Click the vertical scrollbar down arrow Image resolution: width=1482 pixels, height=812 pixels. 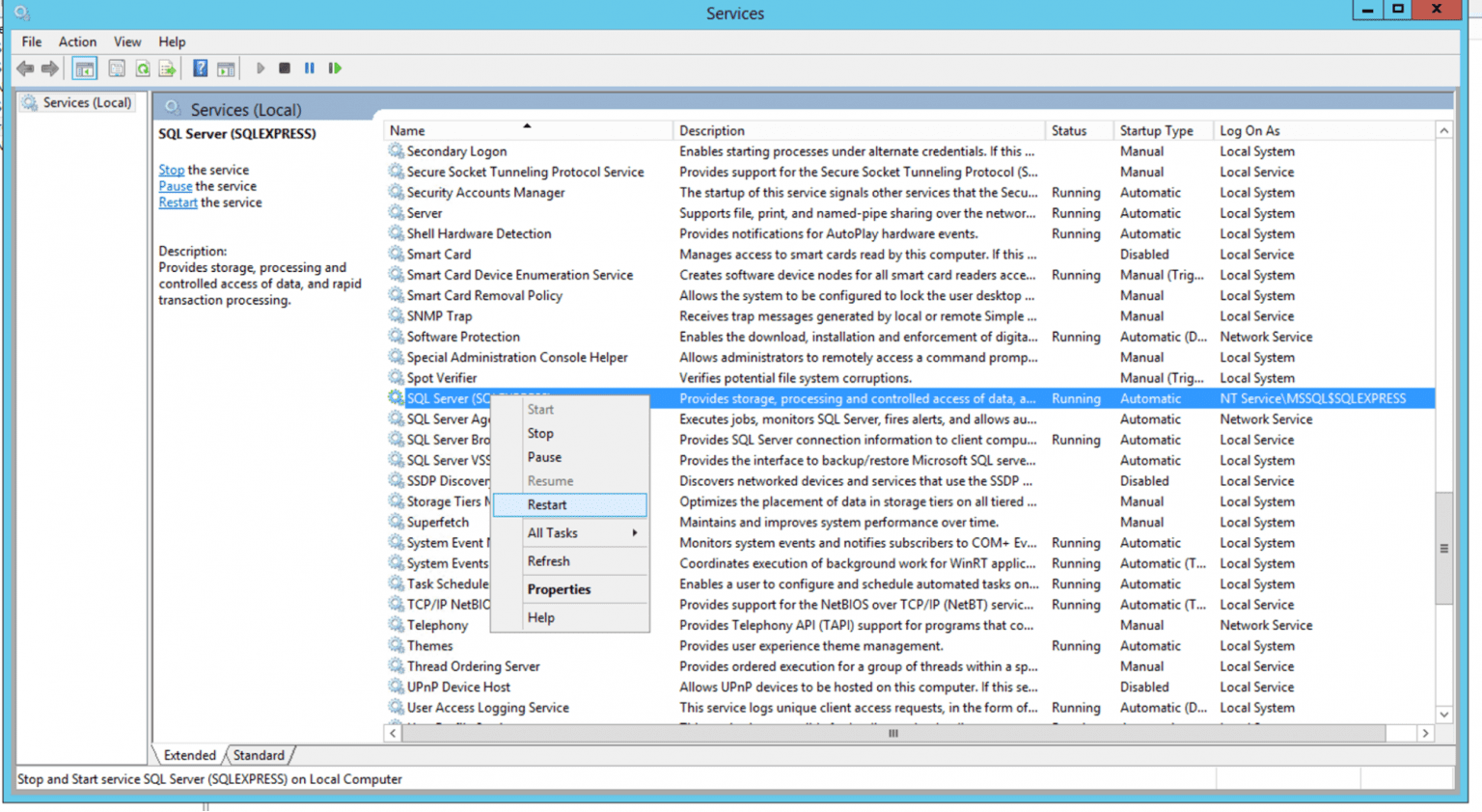click(1443, 715)
